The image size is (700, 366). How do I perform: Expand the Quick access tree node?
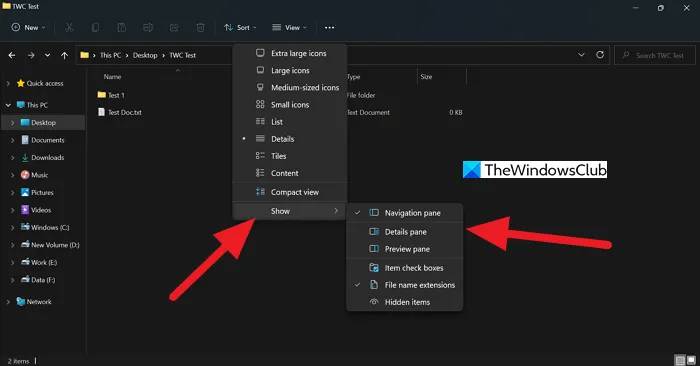(x=8, y=83)
